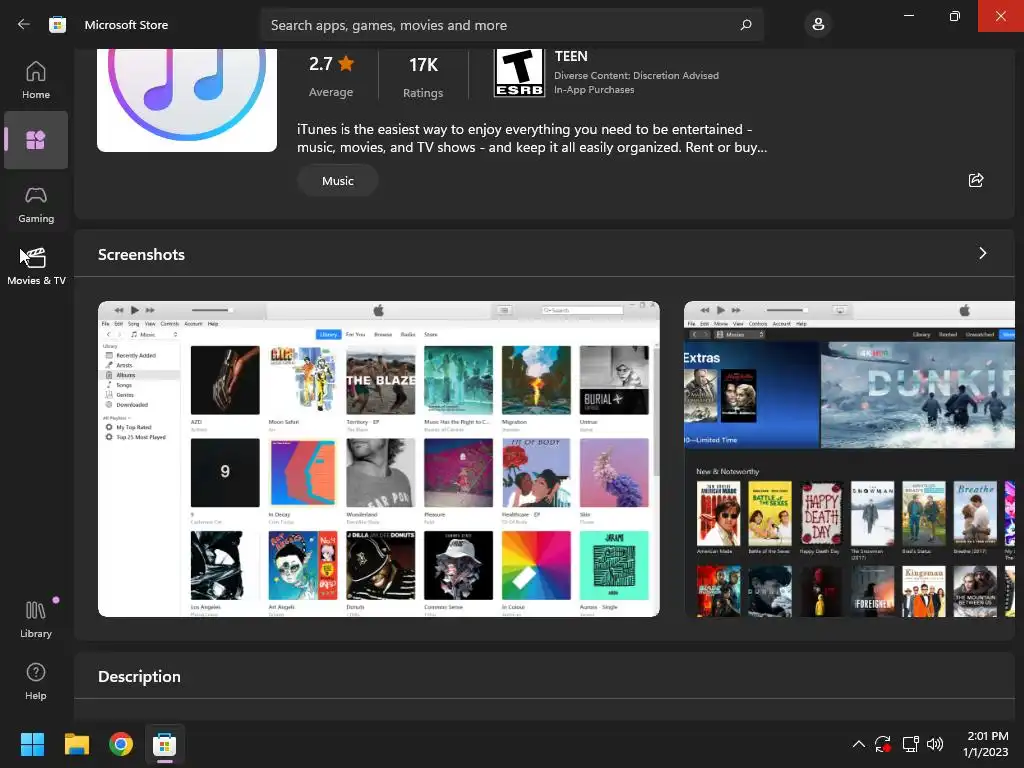Click the search magnifier icon

click(x=746, y=25)
